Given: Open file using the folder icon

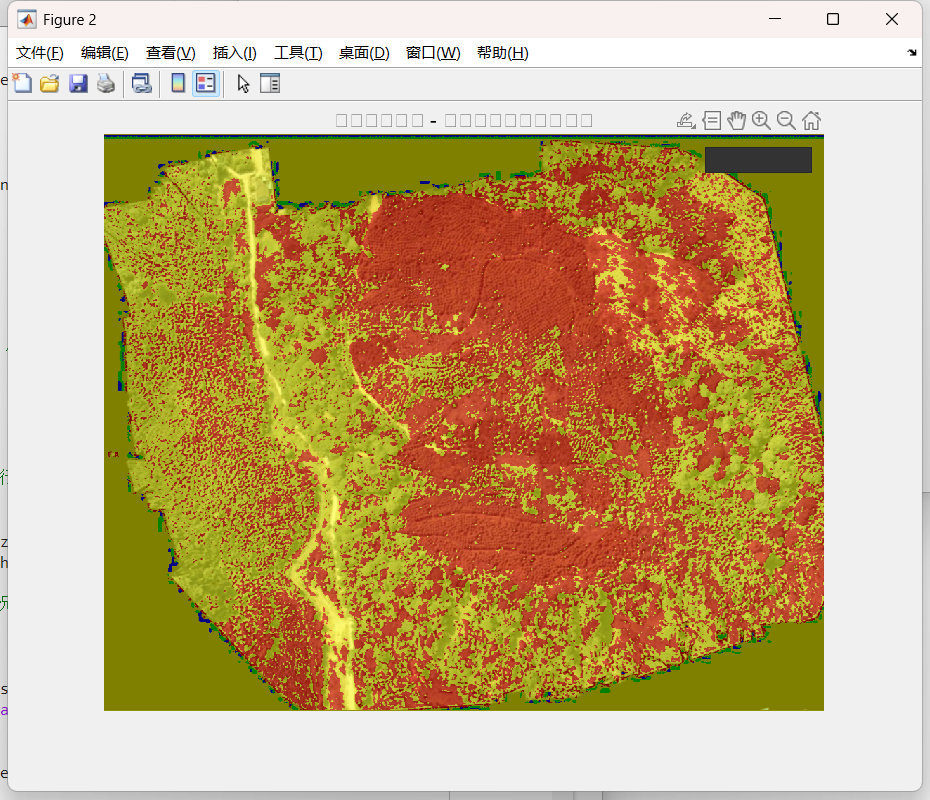Looking at the screenshot, I should 50,84.
